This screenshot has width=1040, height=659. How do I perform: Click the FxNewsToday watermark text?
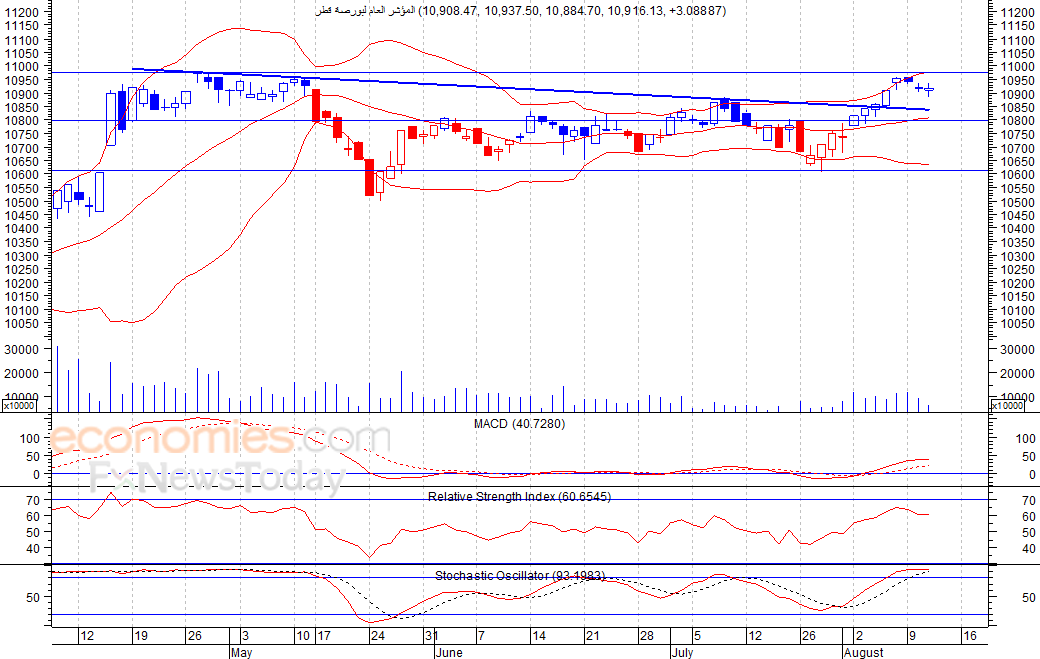click(x=218, y=477)
